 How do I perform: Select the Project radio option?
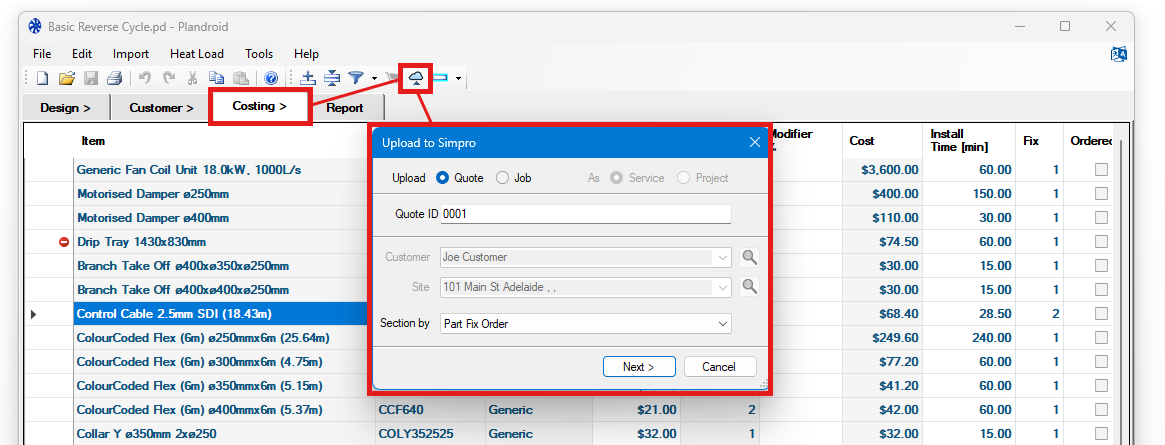tap(683, 178)
